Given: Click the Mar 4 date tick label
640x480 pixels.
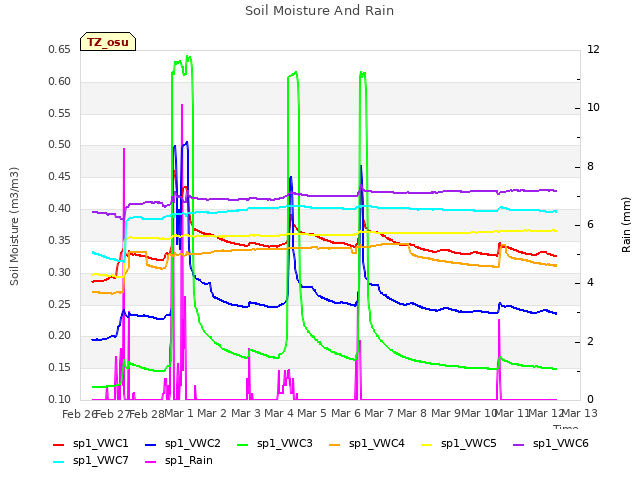Looking at the screenshot, I should [x=279, y=413].
